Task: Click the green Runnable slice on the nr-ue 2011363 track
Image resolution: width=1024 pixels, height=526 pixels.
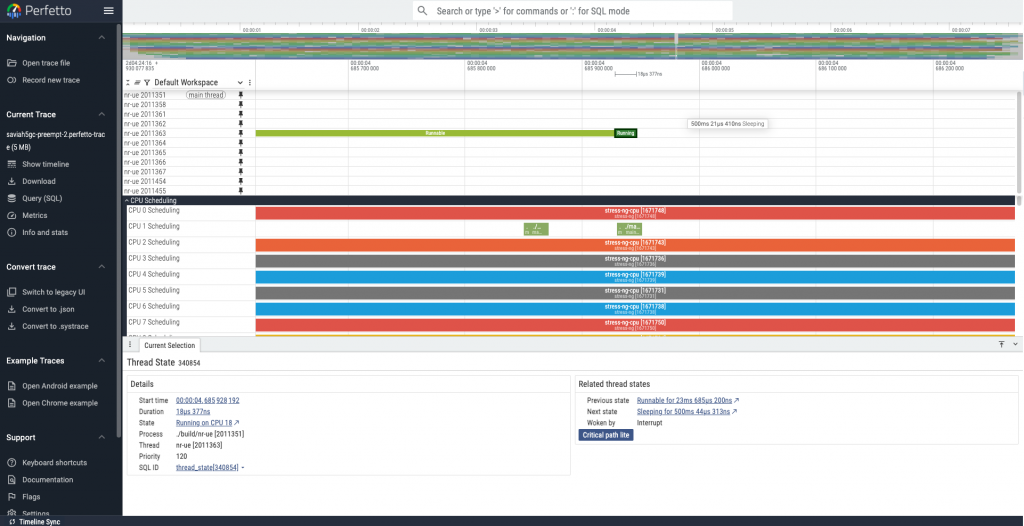Action: pos(435,133)
